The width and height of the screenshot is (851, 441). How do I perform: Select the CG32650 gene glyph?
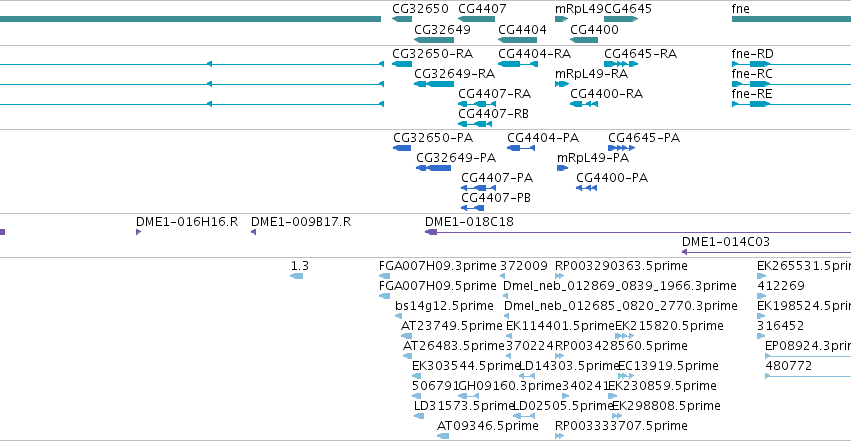tap(402, 19)
